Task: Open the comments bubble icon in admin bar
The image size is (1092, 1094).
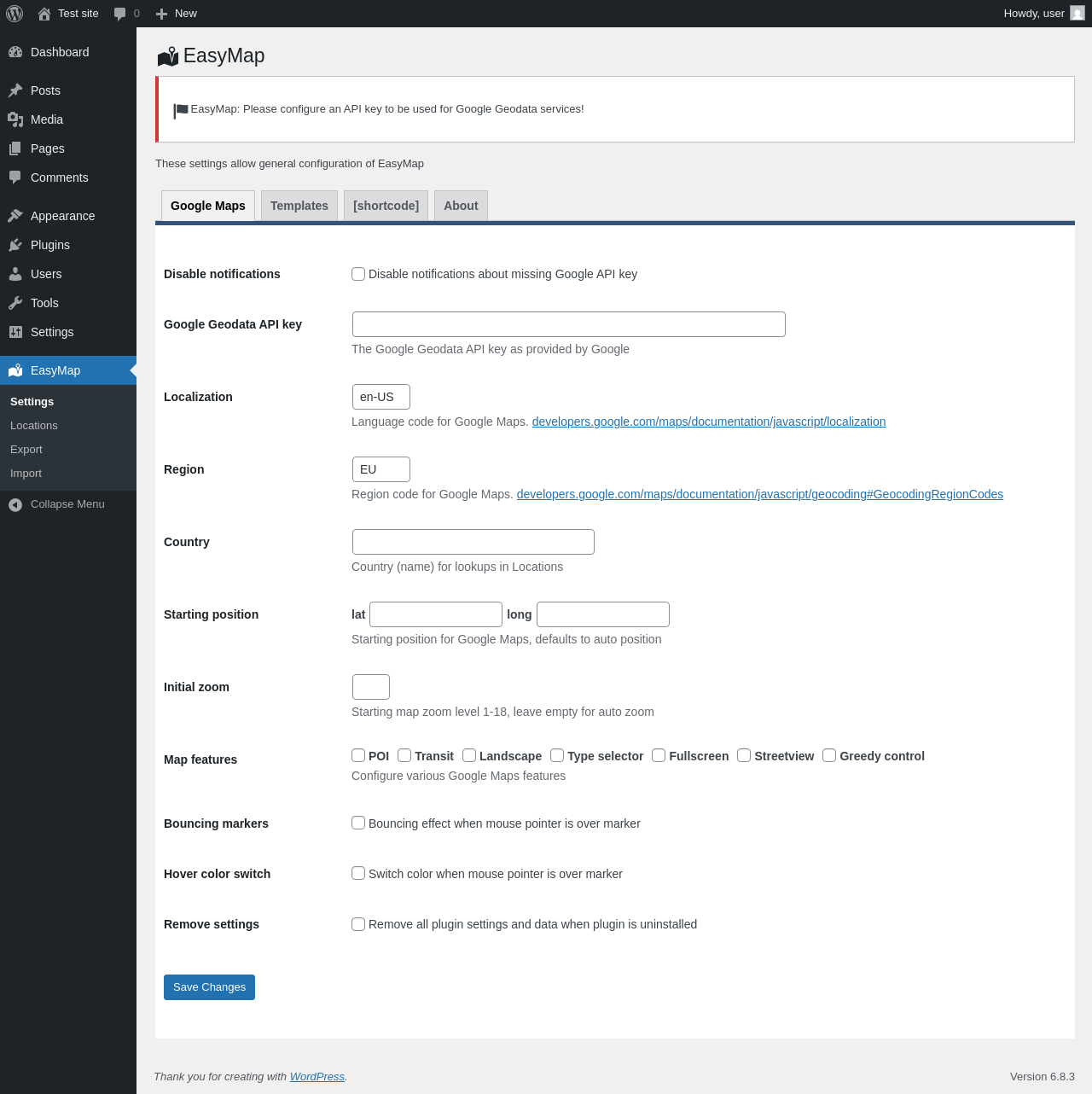Action: coord(120,14)
